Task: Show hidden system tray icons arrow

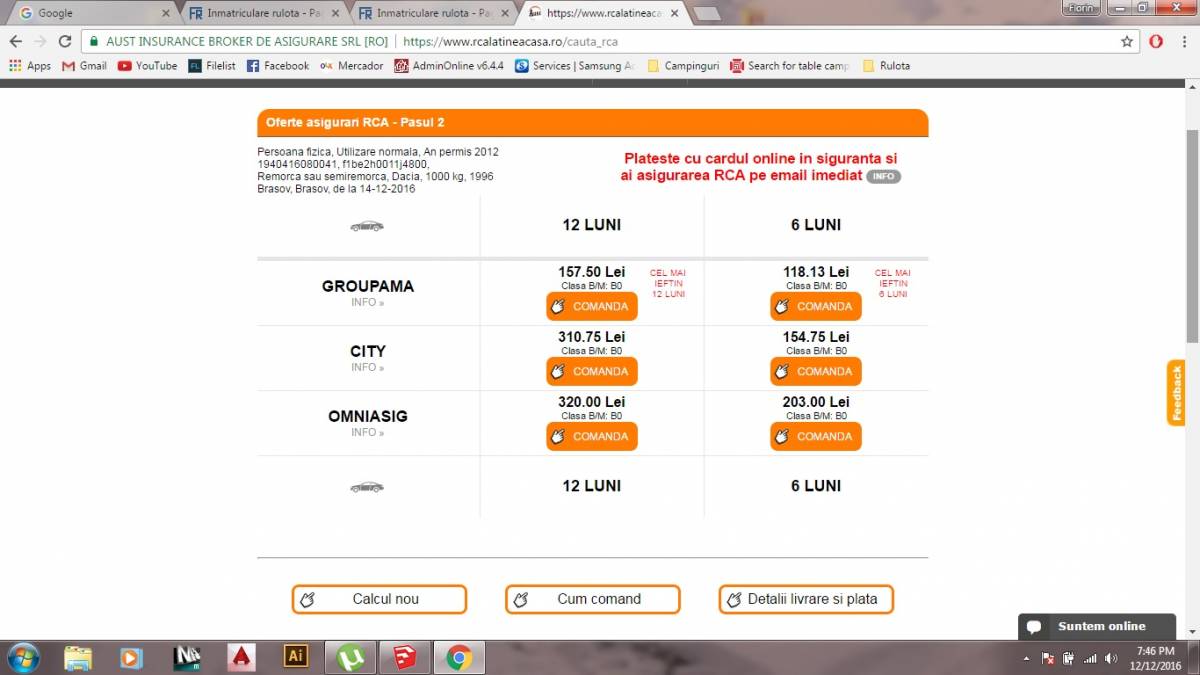Action: pos(1027,658)
